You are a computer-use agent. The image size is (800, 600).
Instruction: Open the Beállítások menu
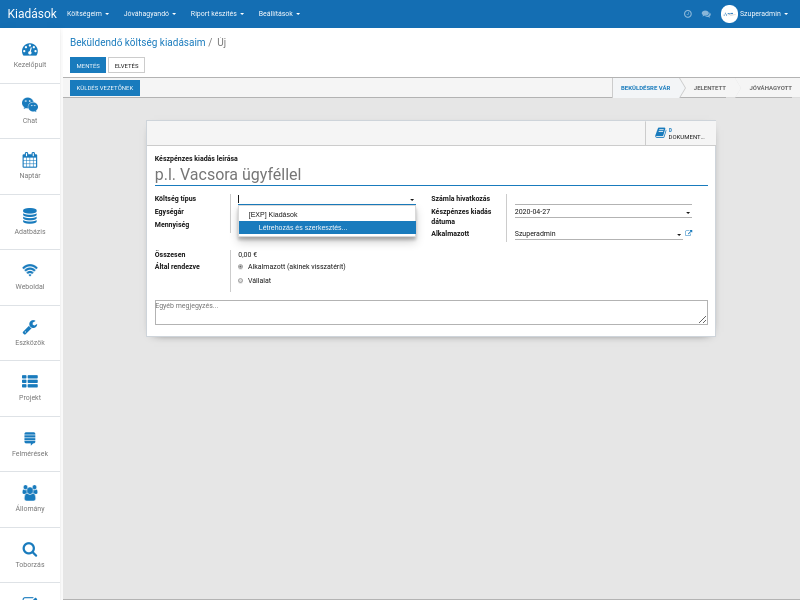[x=279, y=14]
